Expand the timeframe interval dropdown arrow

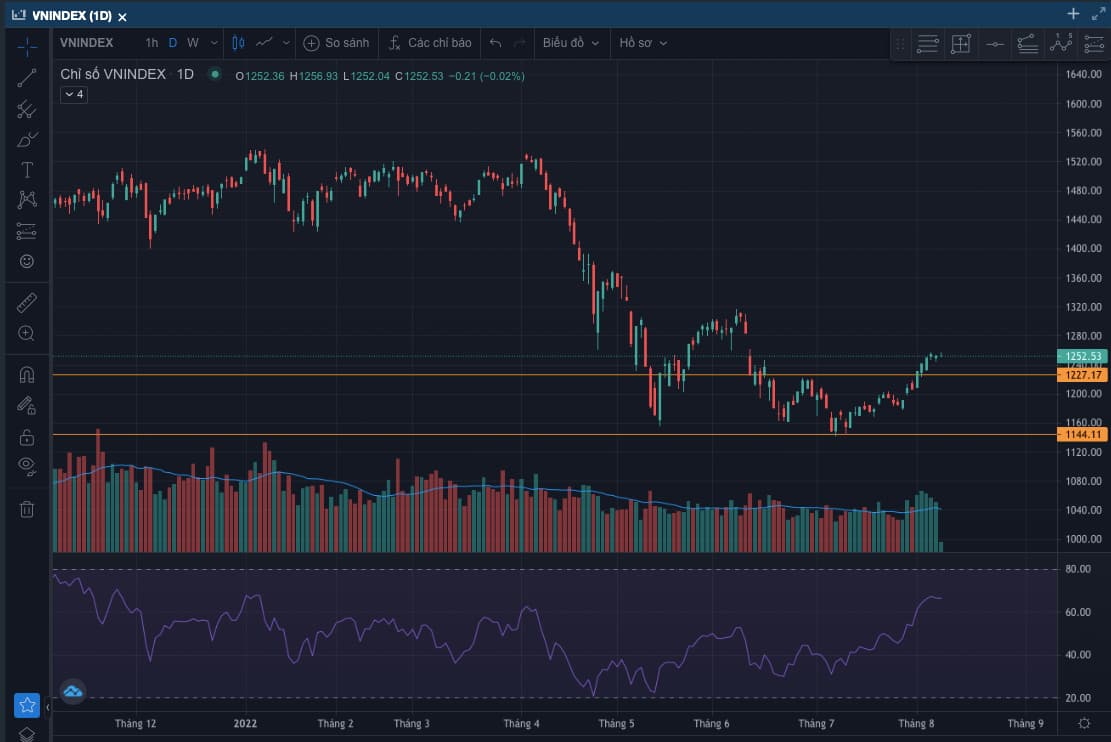pos(214,43)
